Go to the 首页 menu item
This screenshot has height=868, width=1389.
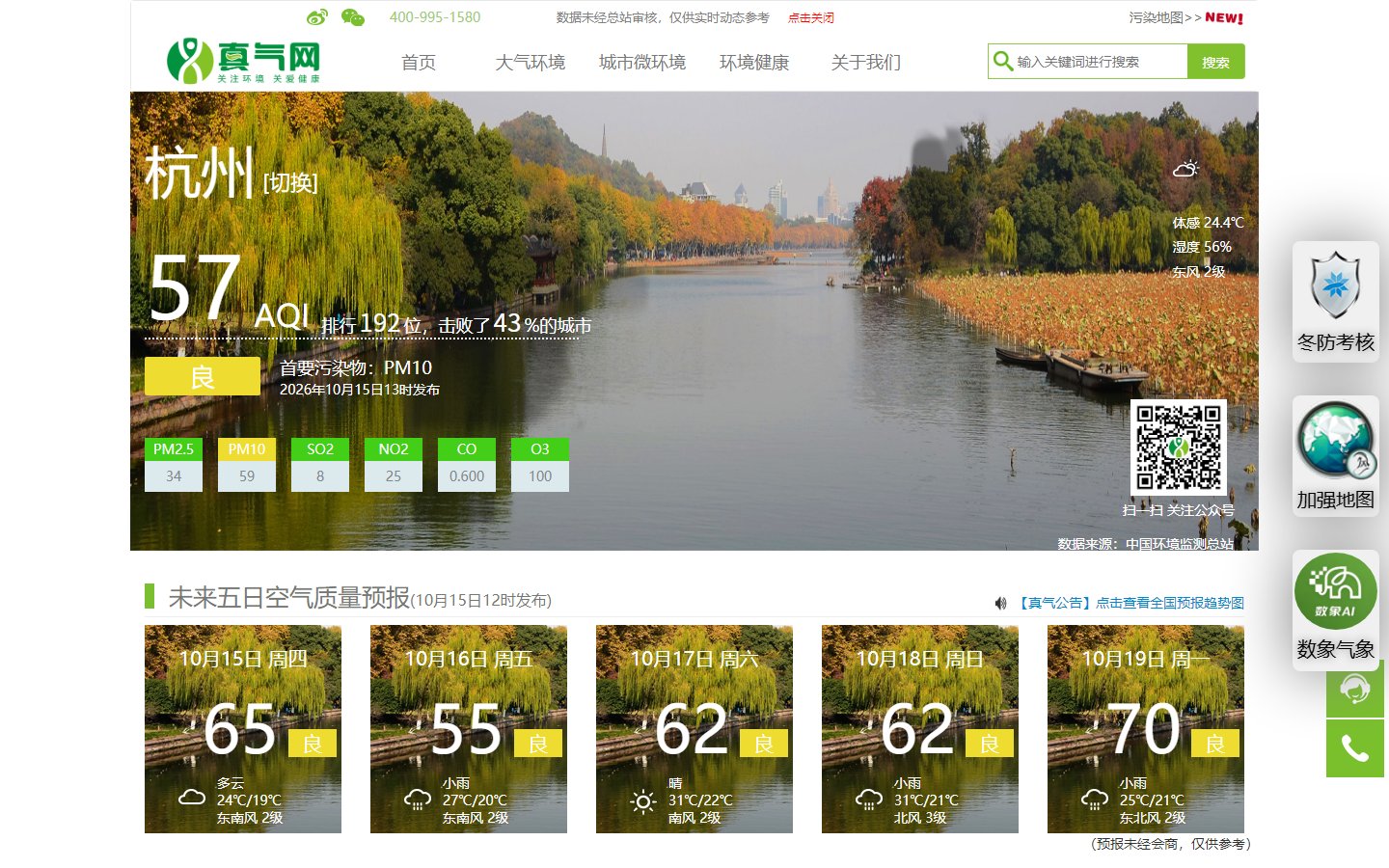[419, 63]
